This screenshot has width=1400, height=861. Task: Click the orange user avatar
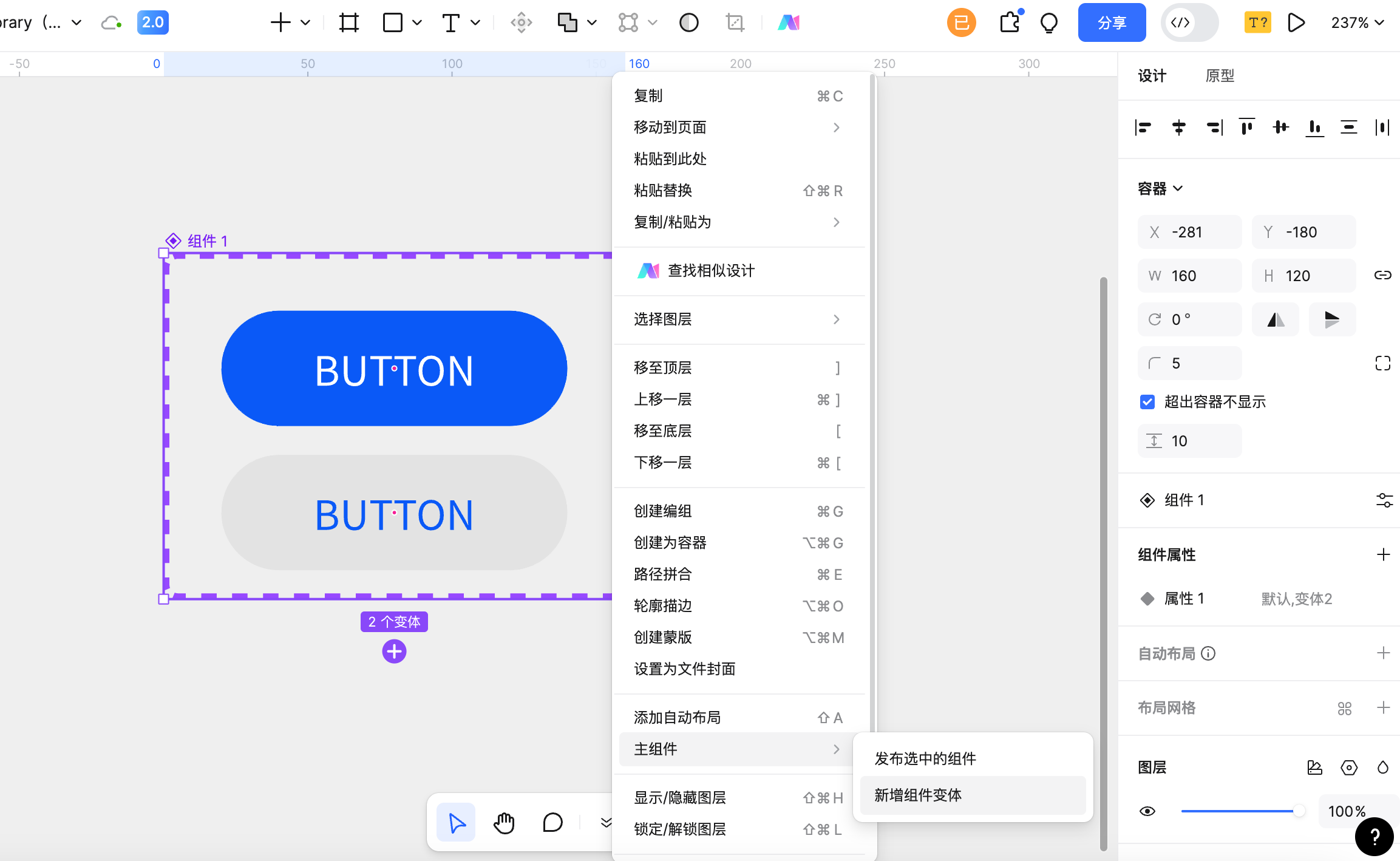point(962,23)
